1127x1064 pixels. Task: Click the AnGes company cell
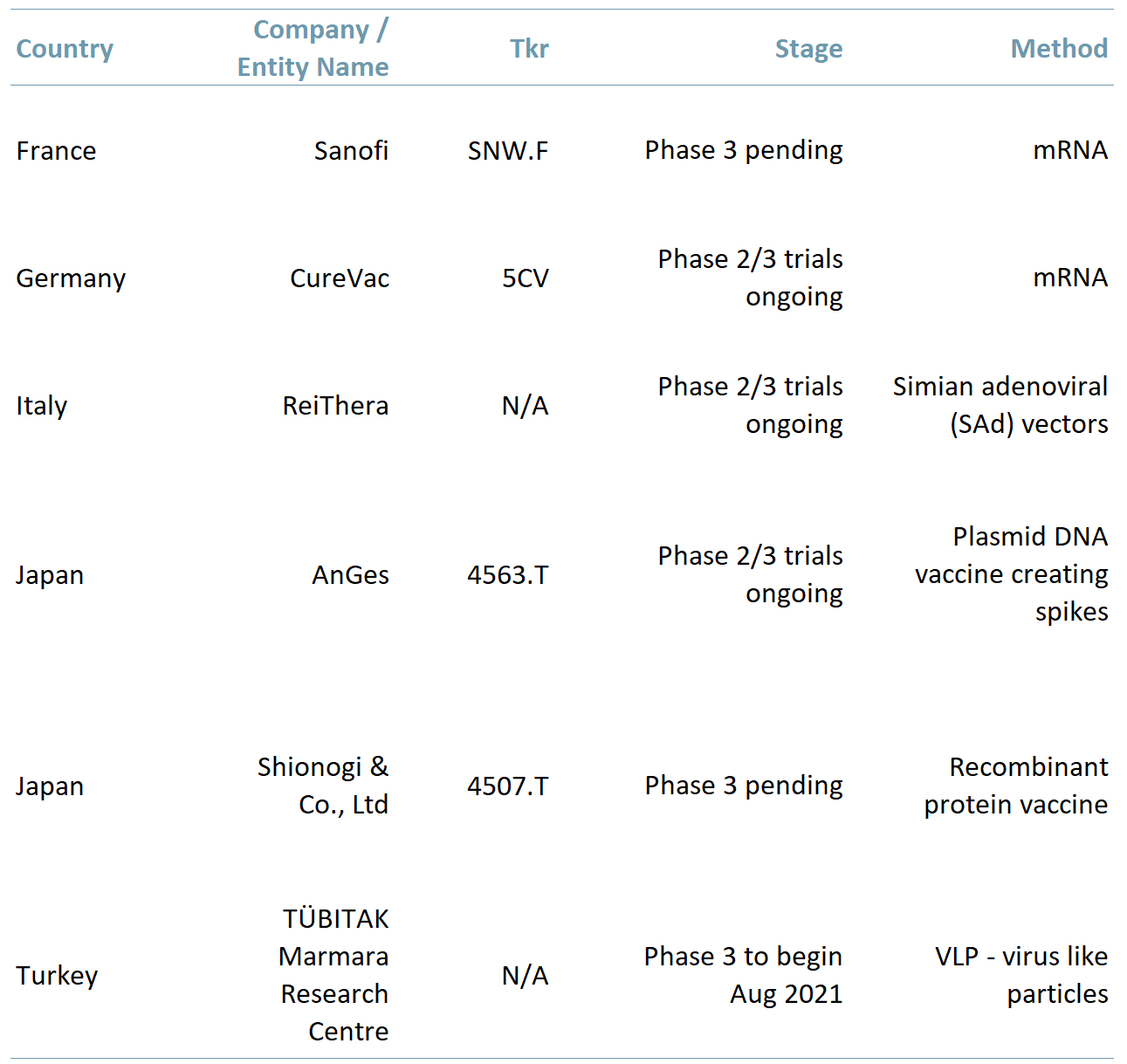point(350,575)
